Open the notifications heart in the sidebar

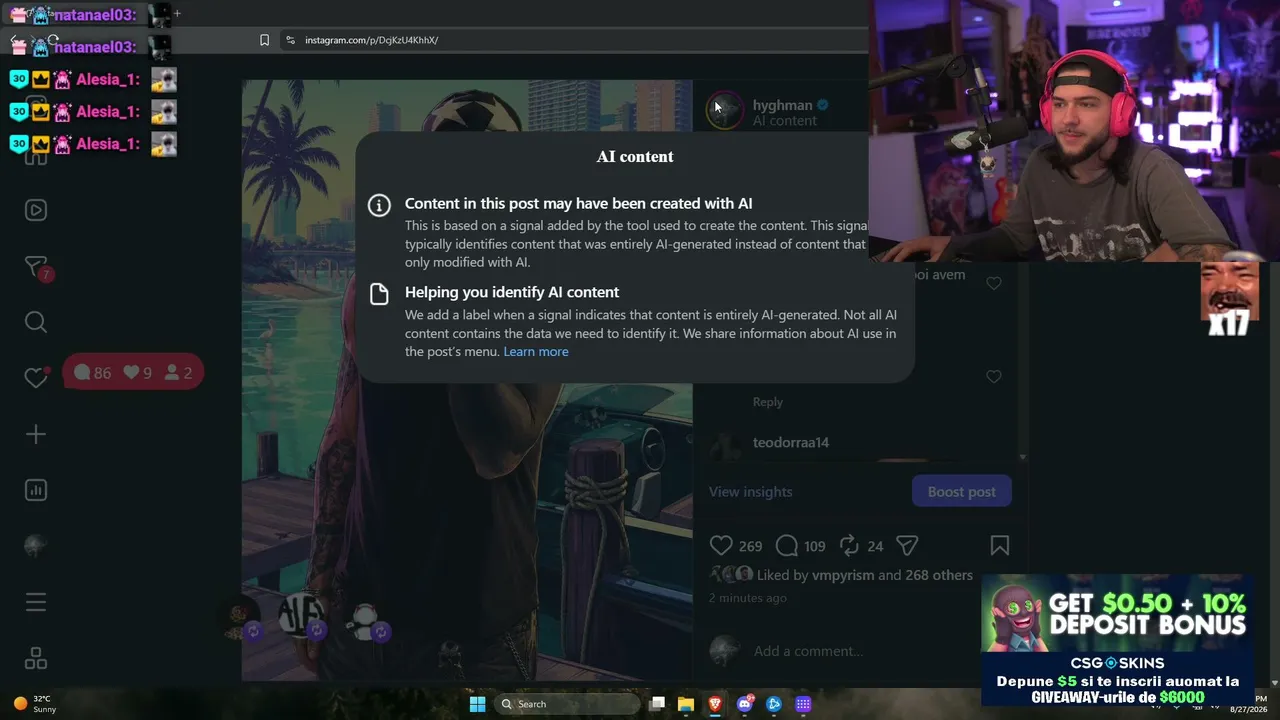tap(36, 378)
